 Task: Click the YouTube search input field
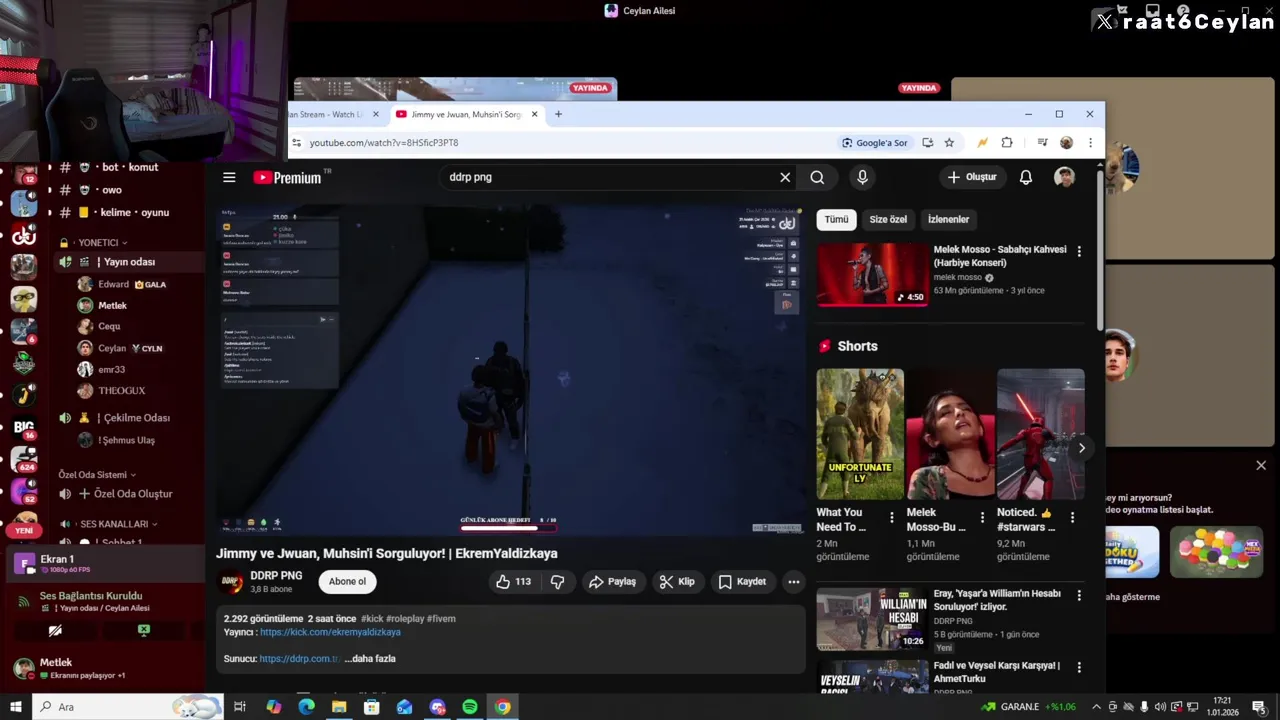(x=610, y=177)
